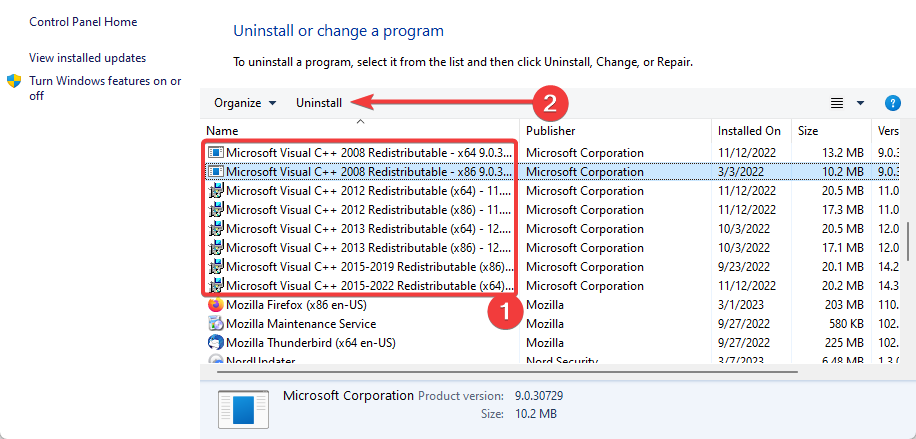Click icon of Visual C++ 2015-2019 (x86) row
Image resolution: width=916 pixels, height=439 pixels.
point(216,267)
